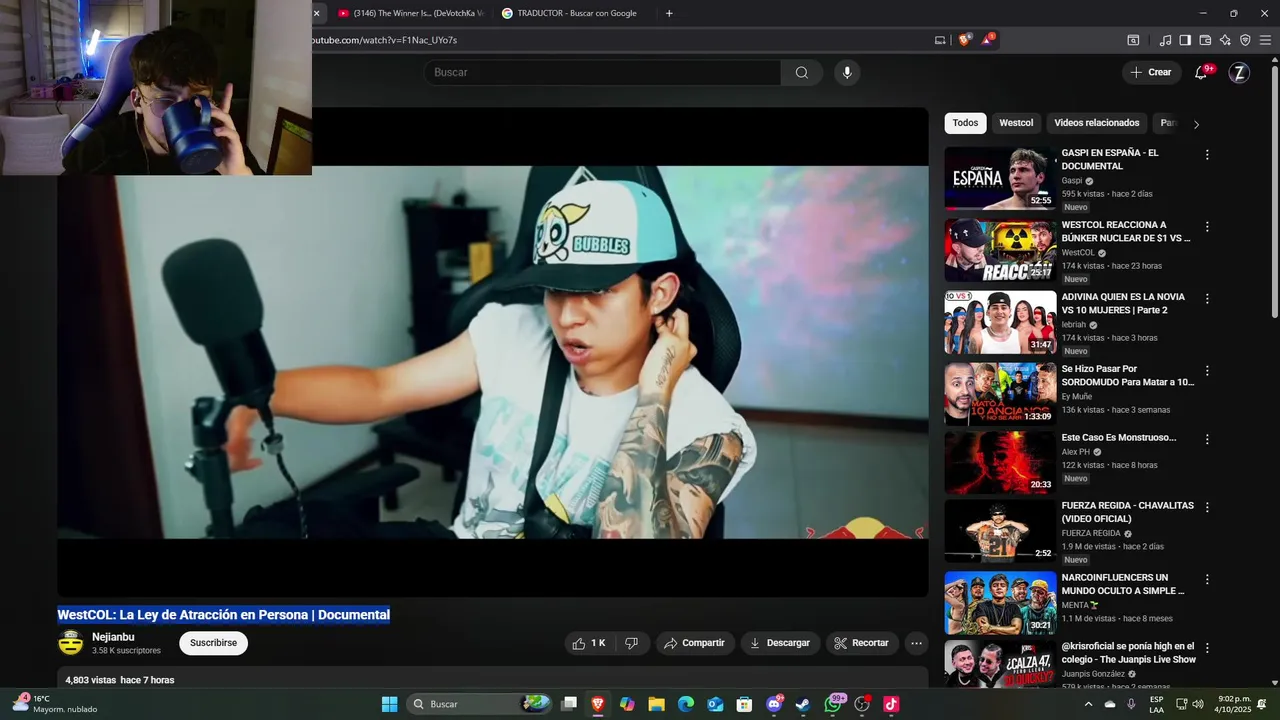Open Gaspi en España documental thumbnail
1280x720 pixels.
point(1000,178)
